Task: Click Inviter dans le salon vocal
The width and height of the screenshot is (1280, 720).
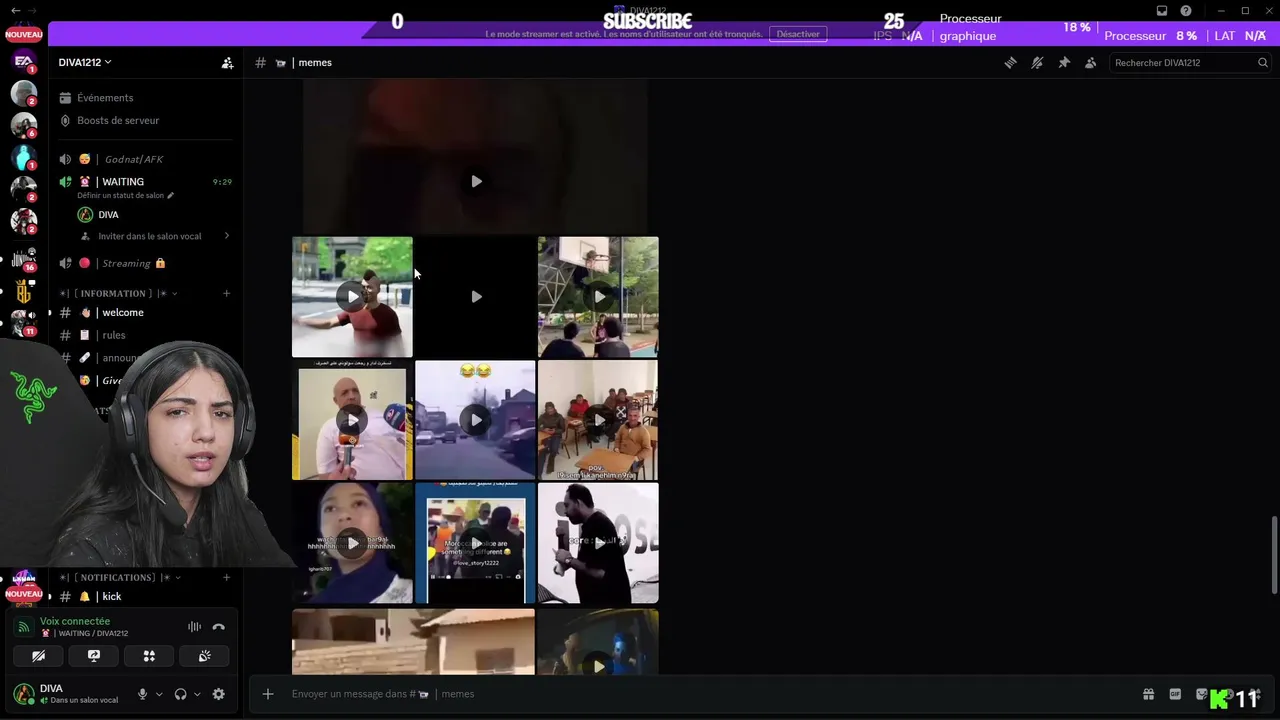Action: [x=150, y=237]
